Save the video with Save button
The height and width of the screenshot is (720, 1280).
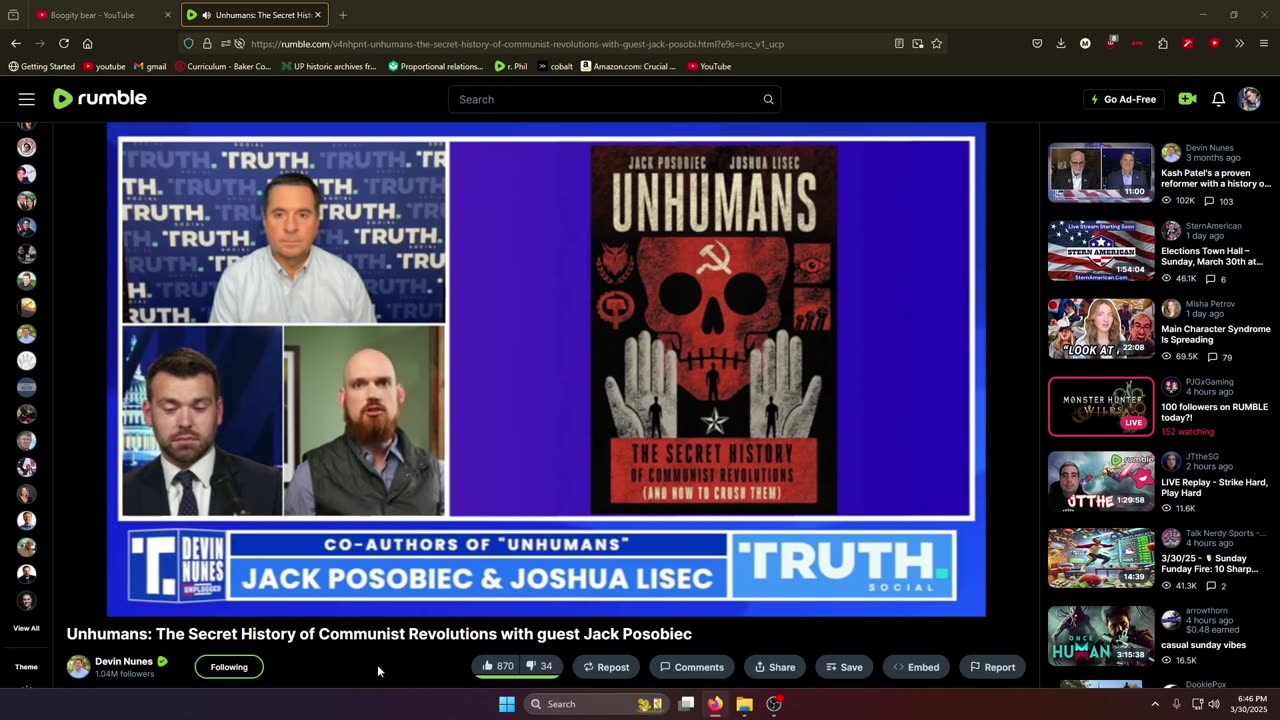pos(844,667)
